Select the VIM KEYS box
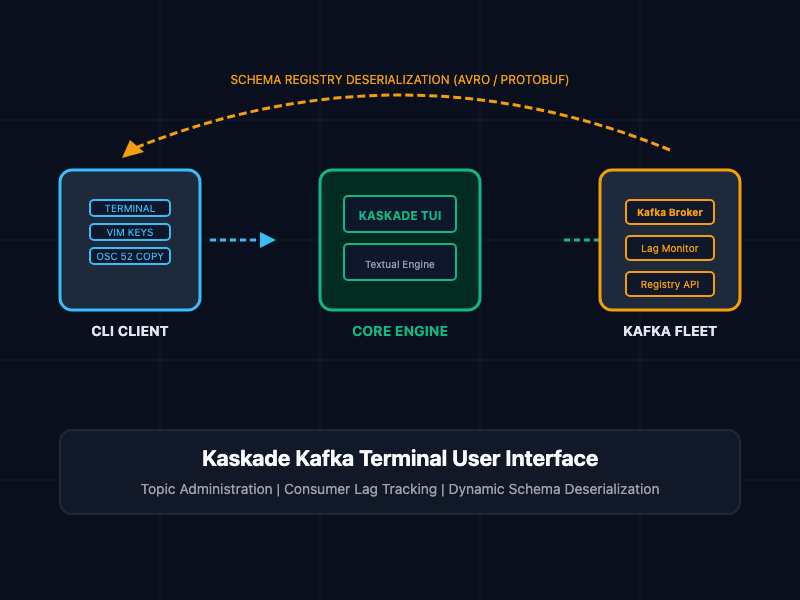Viewport: 800px width, 600px height. click(x=130, y=232)
